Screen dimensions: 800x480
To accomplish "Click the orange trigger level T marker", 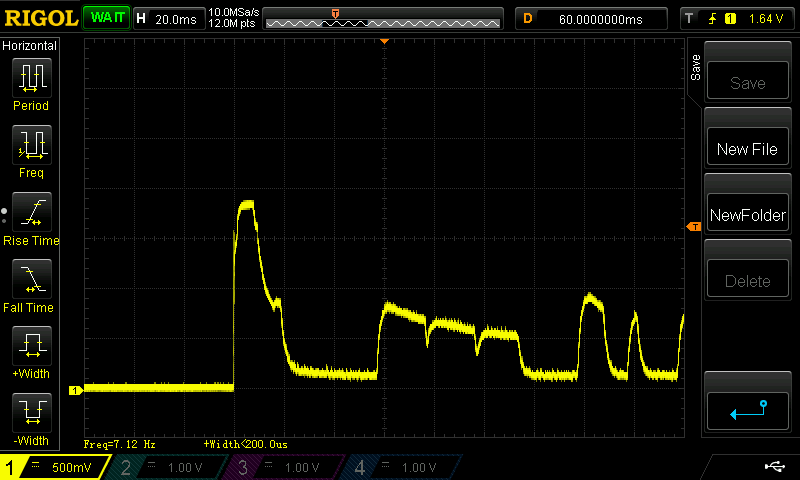I will (x=694, y=226).
